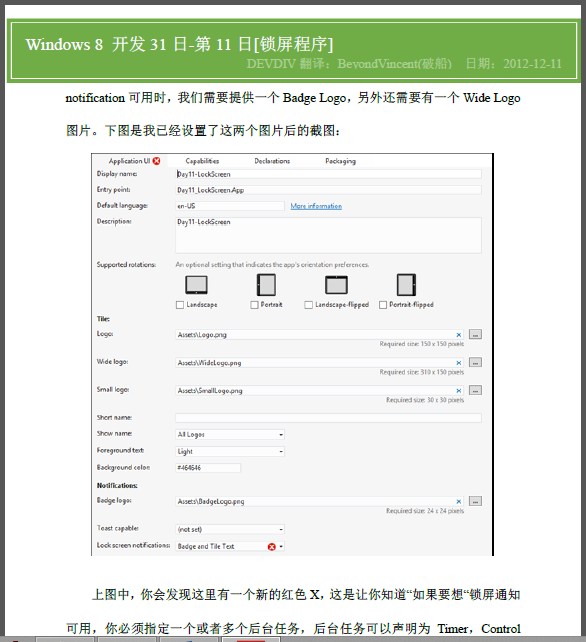Browse for Wide logo with ellipsis button
The height and width of the screenshot is (642, 586).
coord(475,362)
